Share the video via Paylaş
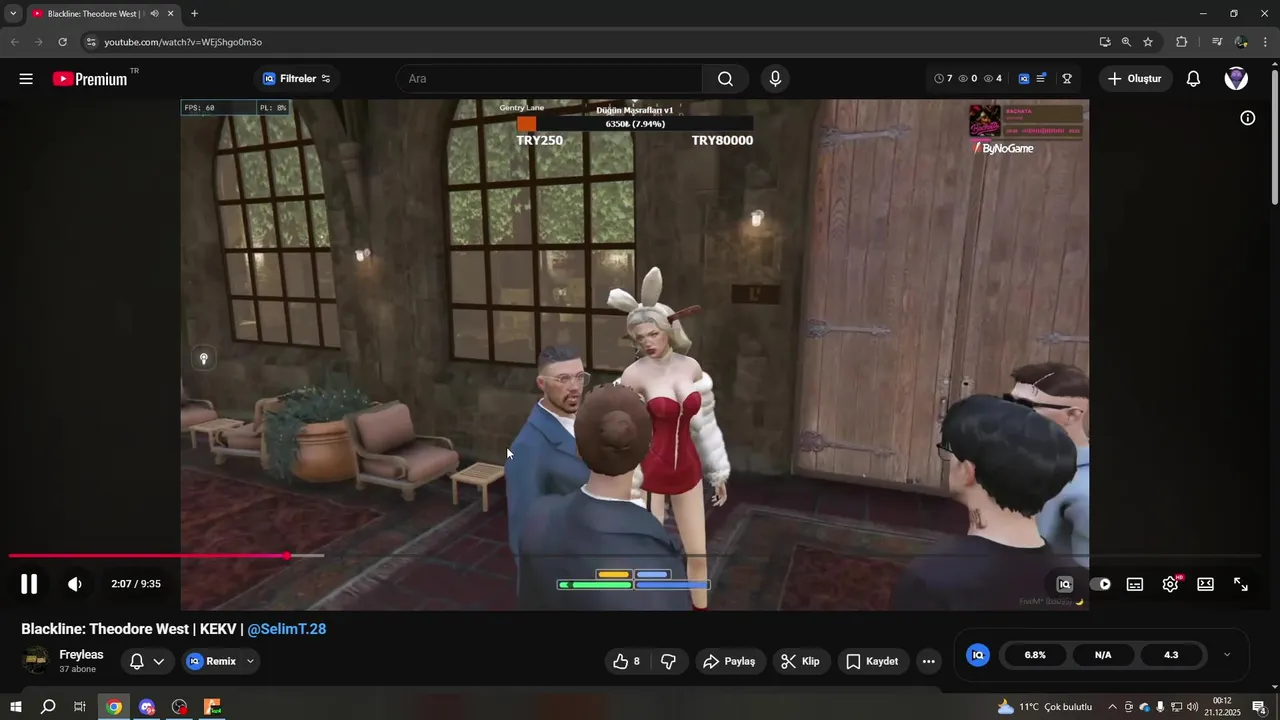 tap(730, 661)
